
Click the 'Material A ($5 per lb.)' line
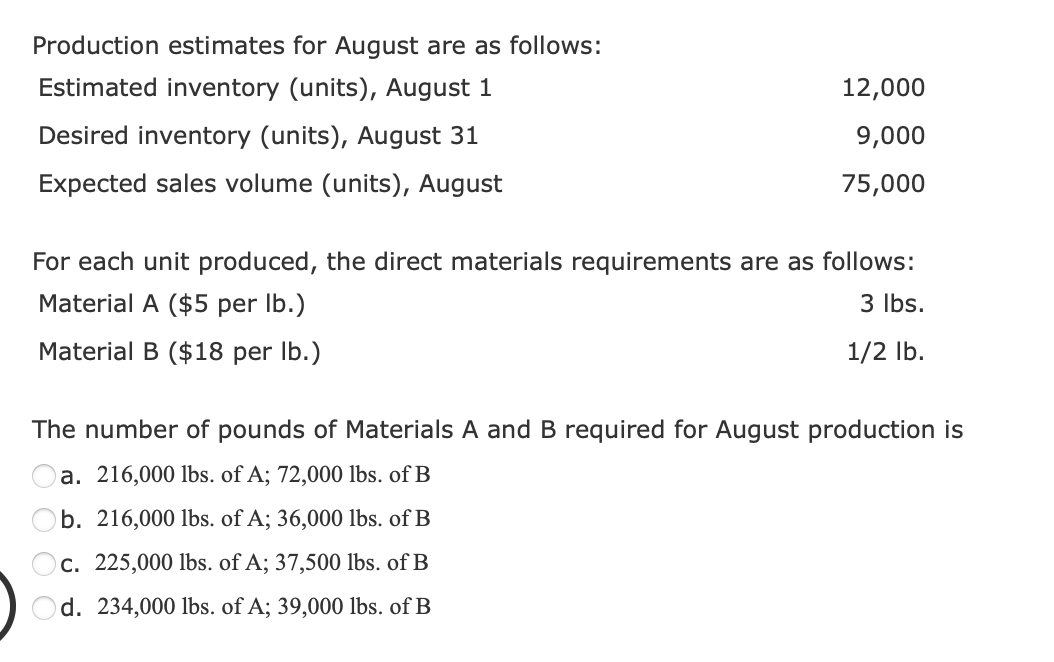click(x=172, y=304)
